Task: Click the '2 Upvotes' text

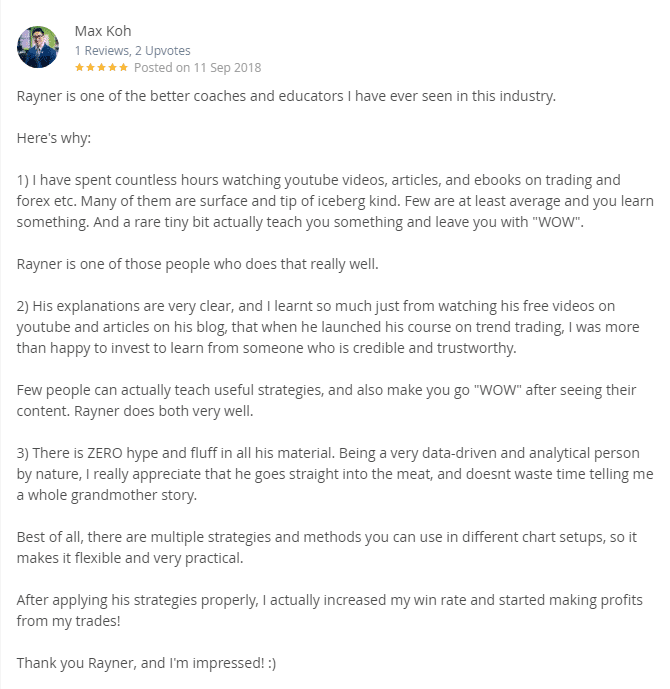Action: click(x=163, y=51)
